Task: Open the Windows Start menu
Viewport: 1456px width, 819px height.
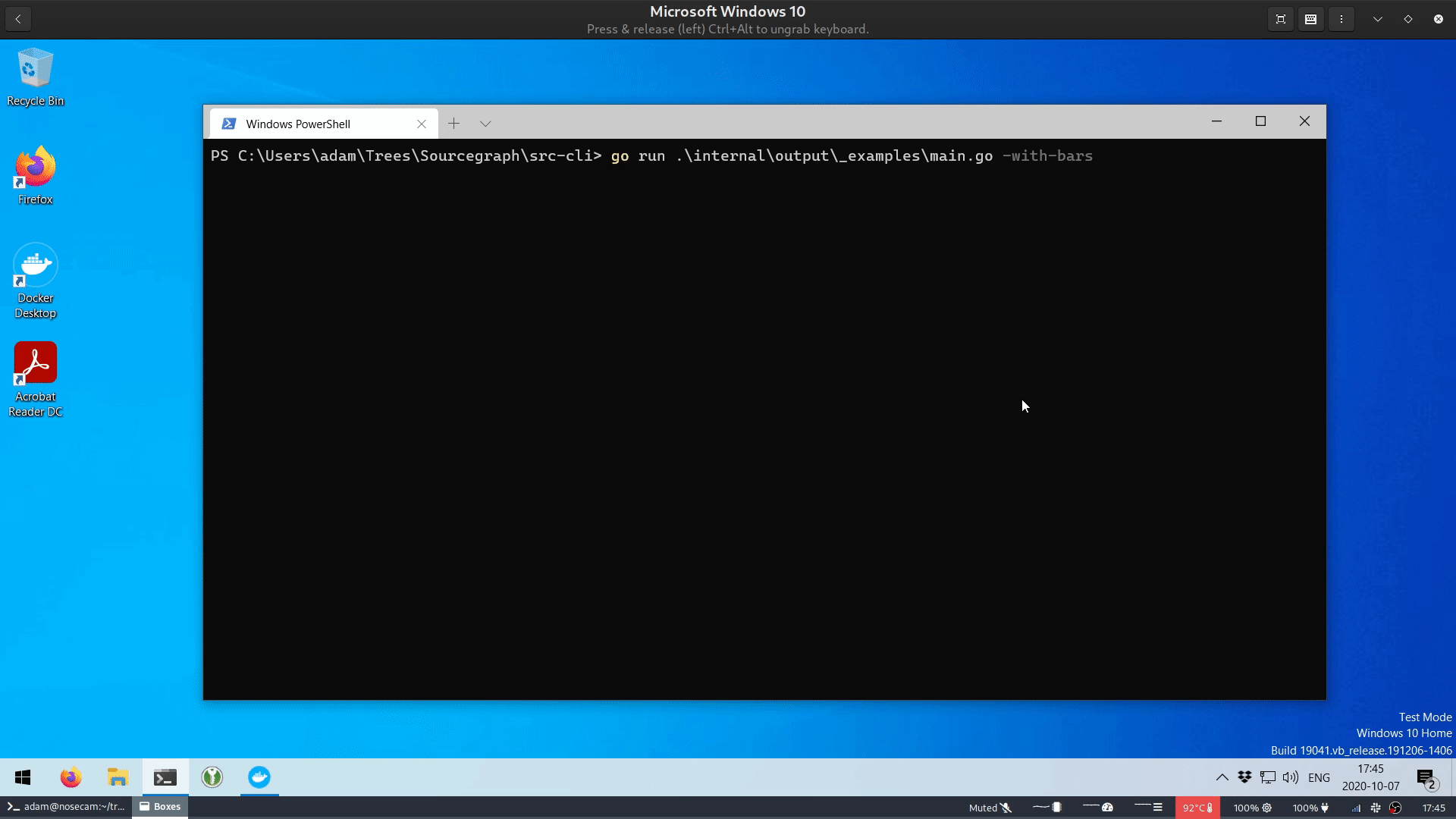Action: tap(23, 777)
